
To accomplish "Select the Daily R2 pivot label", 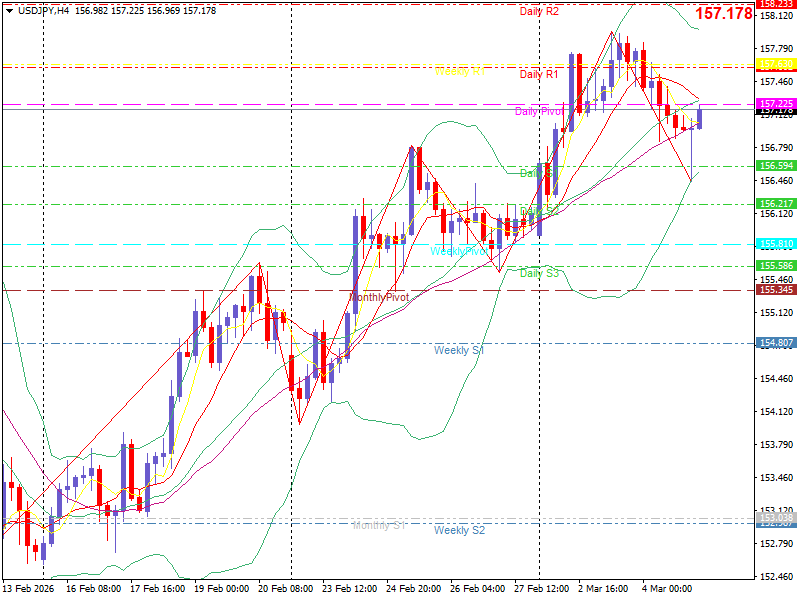I will pyautogui.click(x=539, y=11).
